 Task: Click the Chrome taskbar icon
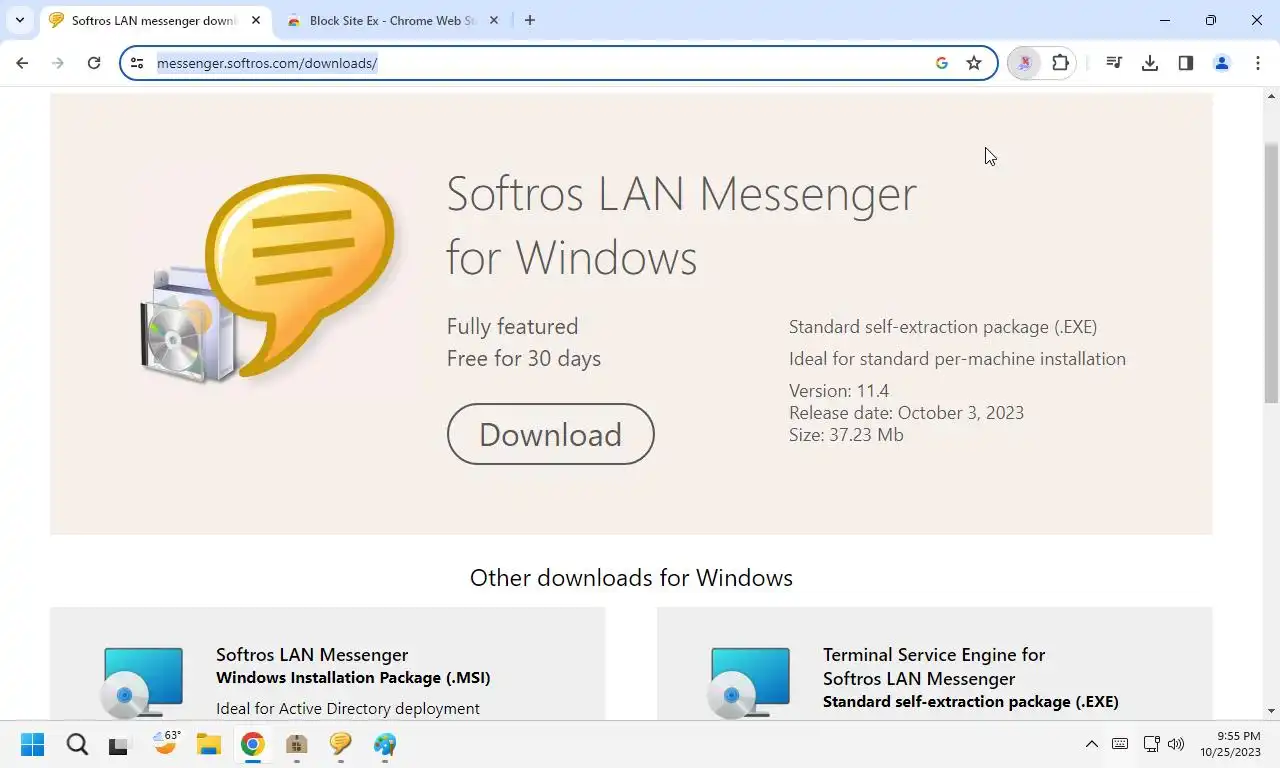[x=252, y=744]
